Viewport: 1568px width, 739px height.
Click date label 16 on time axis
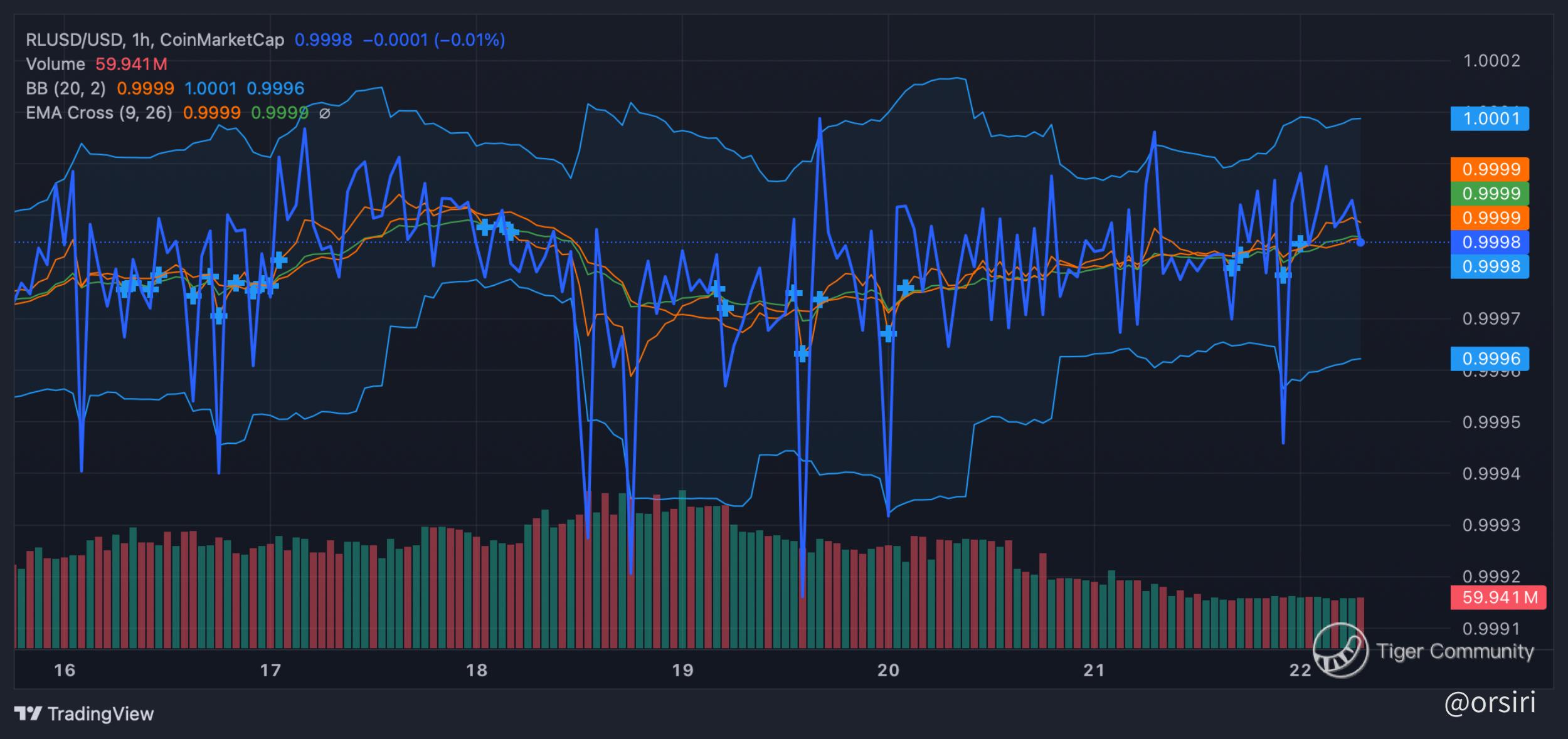coord(65,670)
